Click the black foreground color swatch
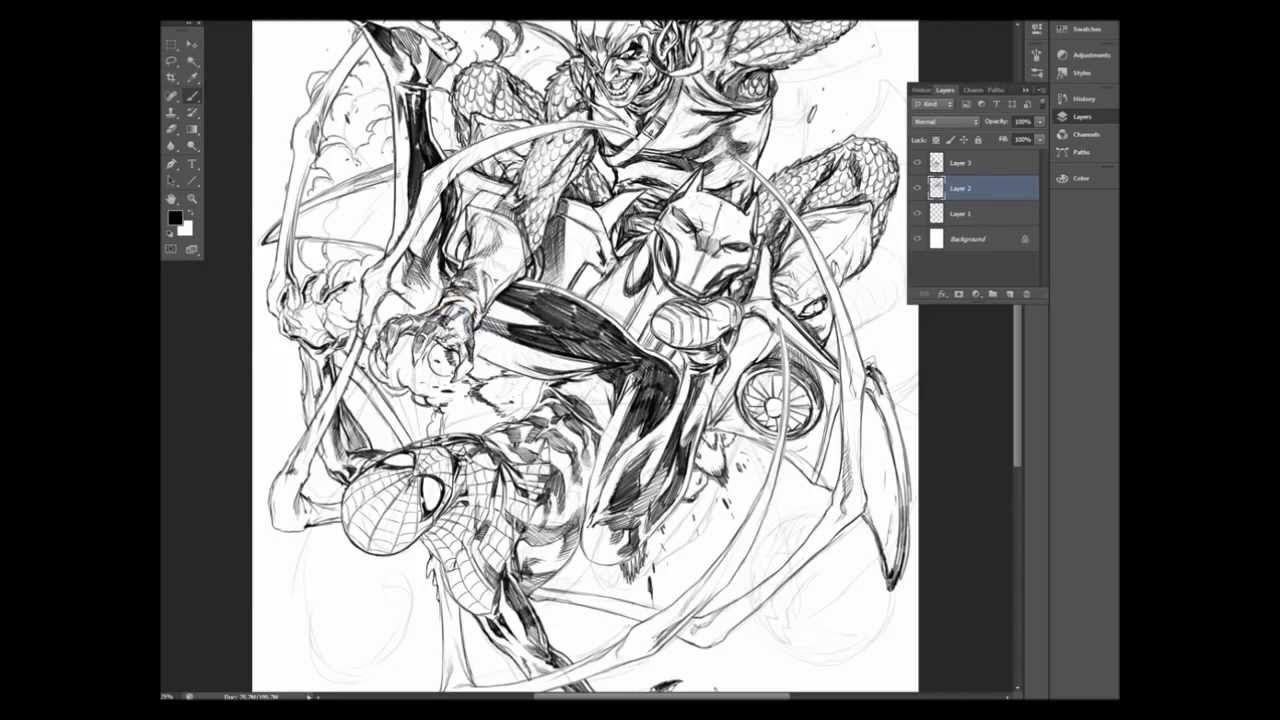This screenshot has height=720, width=1280. [174, 216]
